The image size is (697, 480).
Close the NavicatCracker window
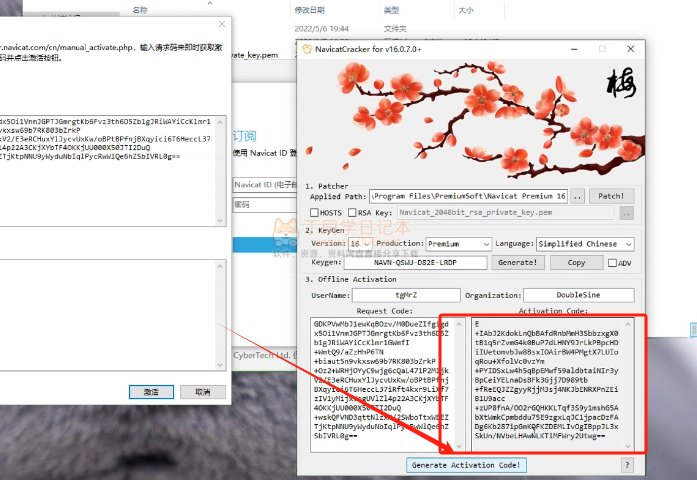pyautogui.click(x=630, y=49)
